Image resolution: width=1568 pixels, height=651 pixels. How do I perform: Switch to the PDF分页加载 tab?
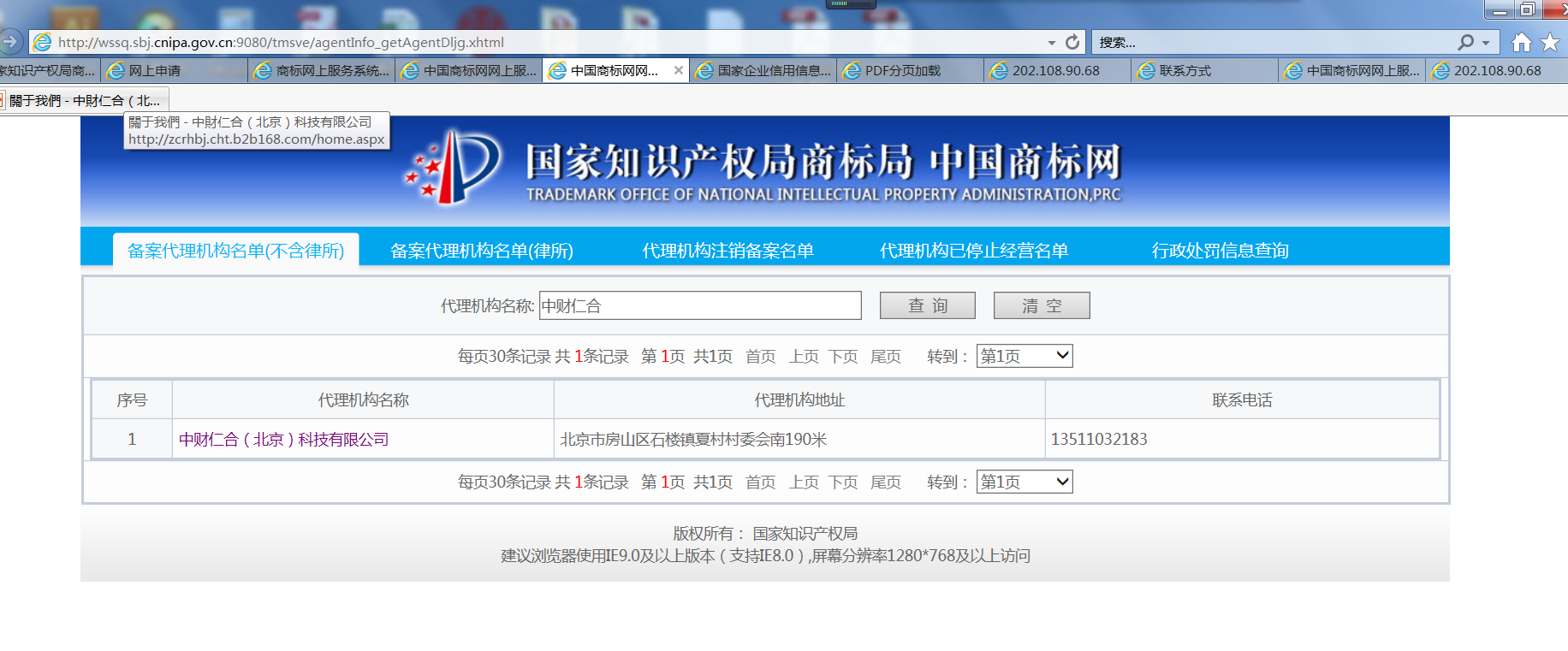pos(911,71)
